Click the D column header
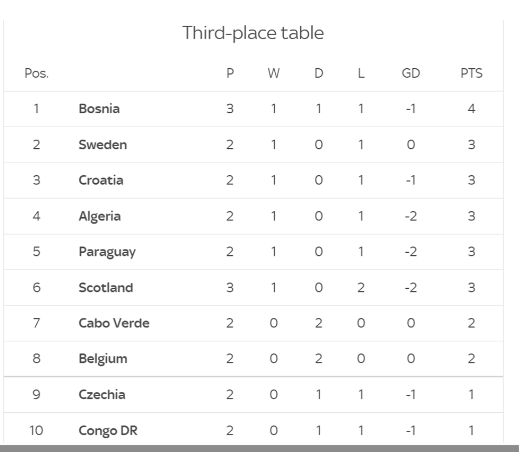The width and height of the screenshot is (525, 461). coord(319,73)
